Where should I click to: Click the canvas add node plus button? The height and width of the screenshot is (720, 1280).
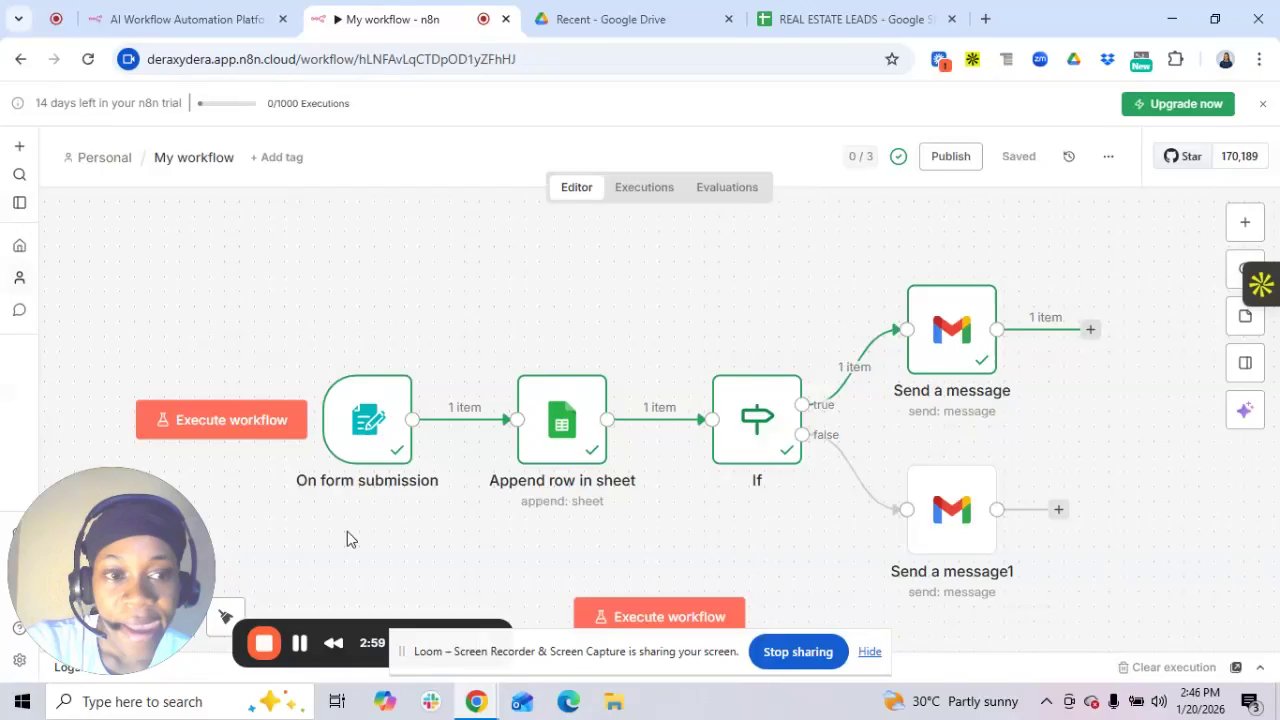coord(1245,222)
